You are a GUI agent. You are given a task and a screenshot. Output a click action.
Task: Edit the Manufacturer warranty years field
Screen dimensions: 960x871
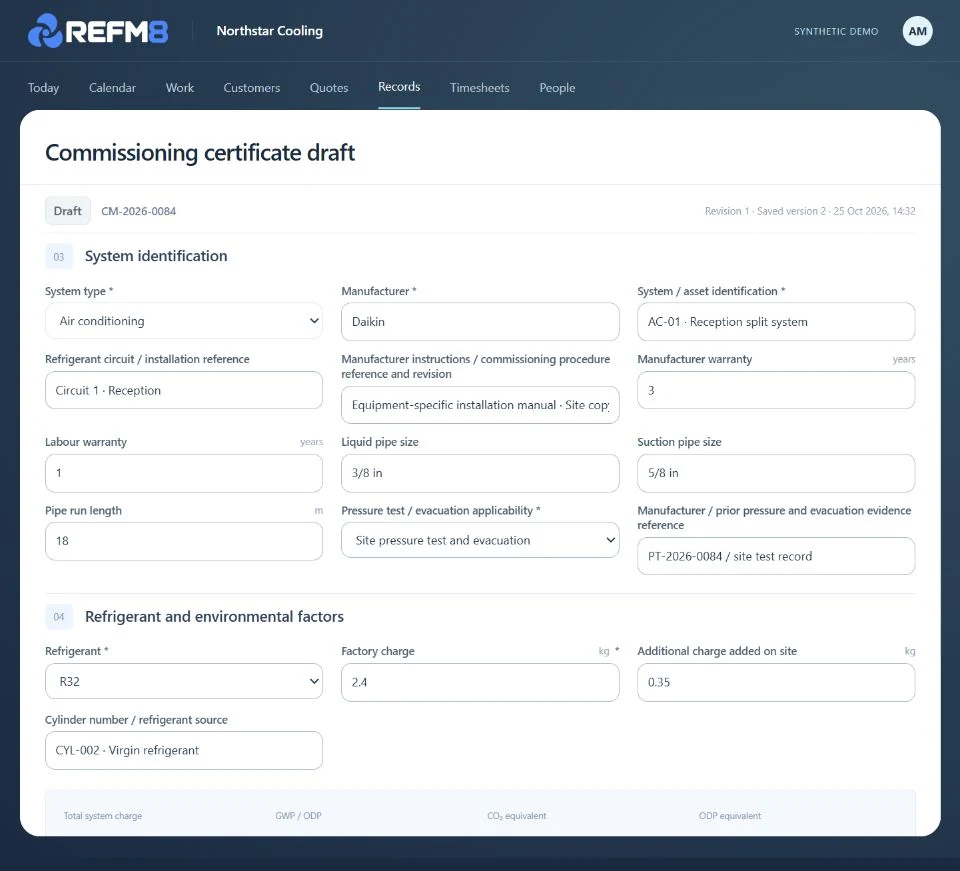click(776, 390)
